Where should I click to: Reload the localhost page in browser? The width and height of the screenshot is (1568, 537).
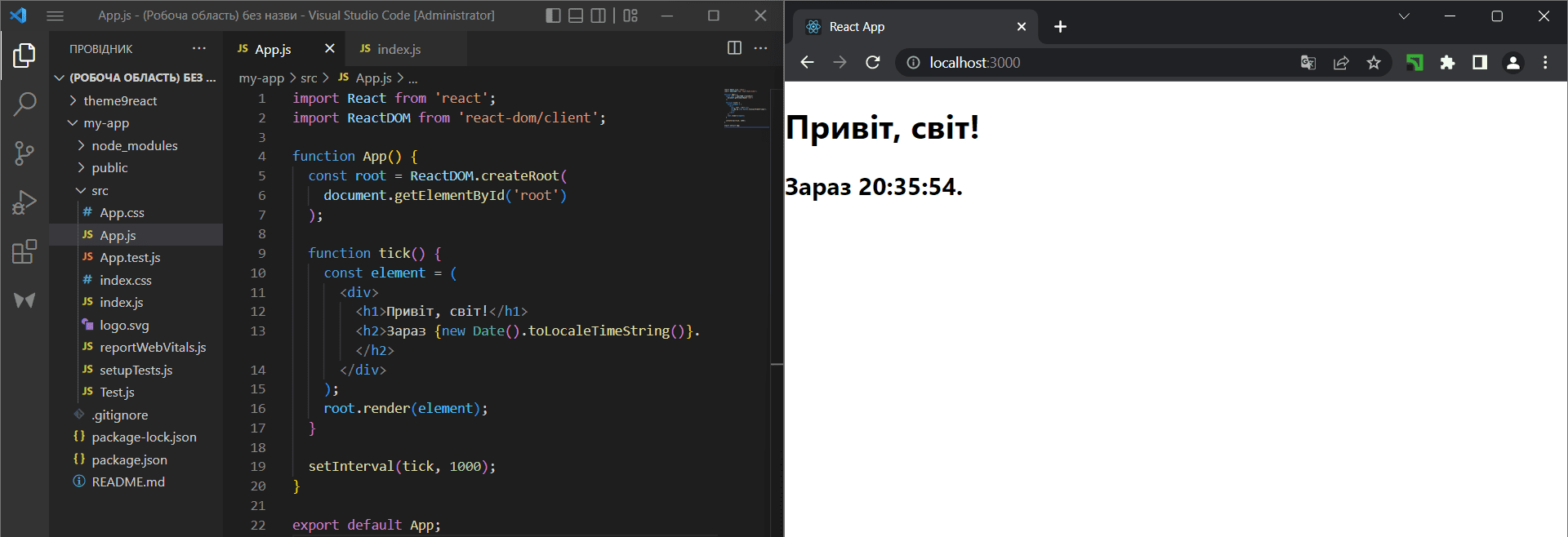[x=873, y=63]
